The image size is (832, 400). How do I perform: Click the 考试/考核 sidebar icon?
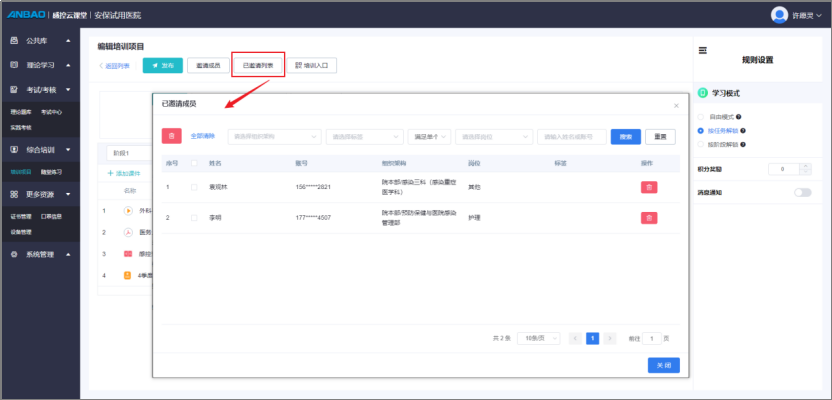pyautogui.click(x=14, y=90)
